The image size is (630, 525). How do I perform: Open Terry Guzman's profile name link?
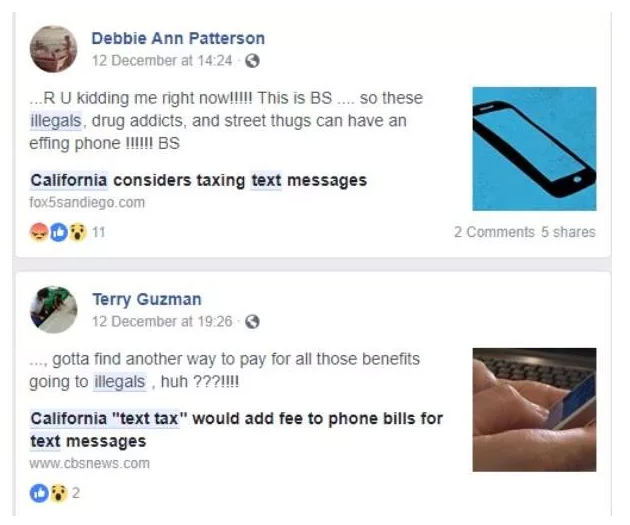(147, 300)
